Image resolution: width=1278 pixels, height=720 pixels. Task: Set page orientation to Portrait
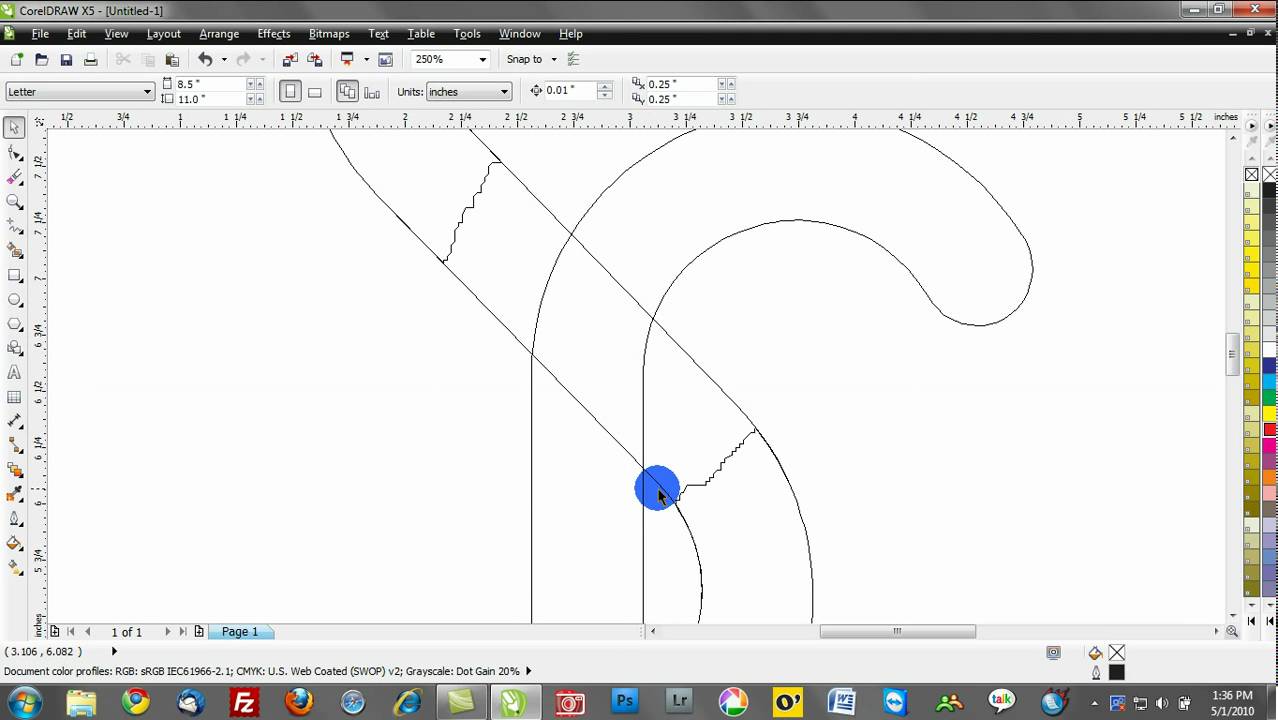click(x=290, y=92)
